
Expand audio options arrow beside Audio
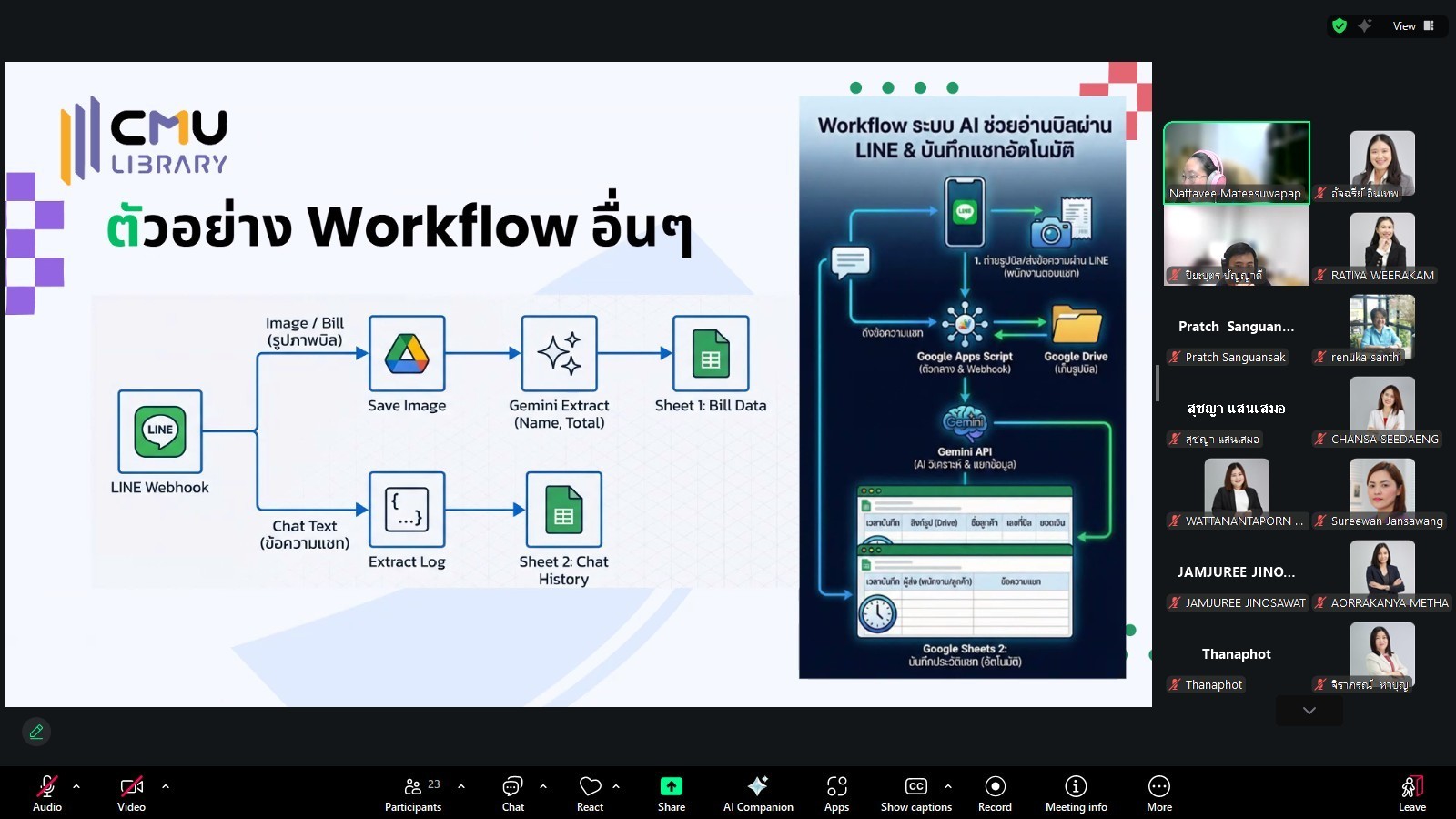coord(76,786)
